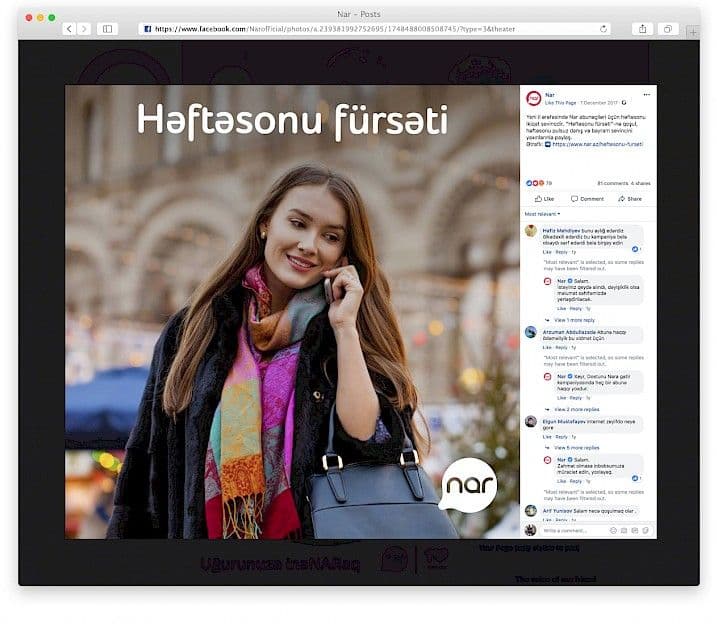Toggle the Safari sidebar button
This screenshot has width=717, height=624.
pos(108,29)
